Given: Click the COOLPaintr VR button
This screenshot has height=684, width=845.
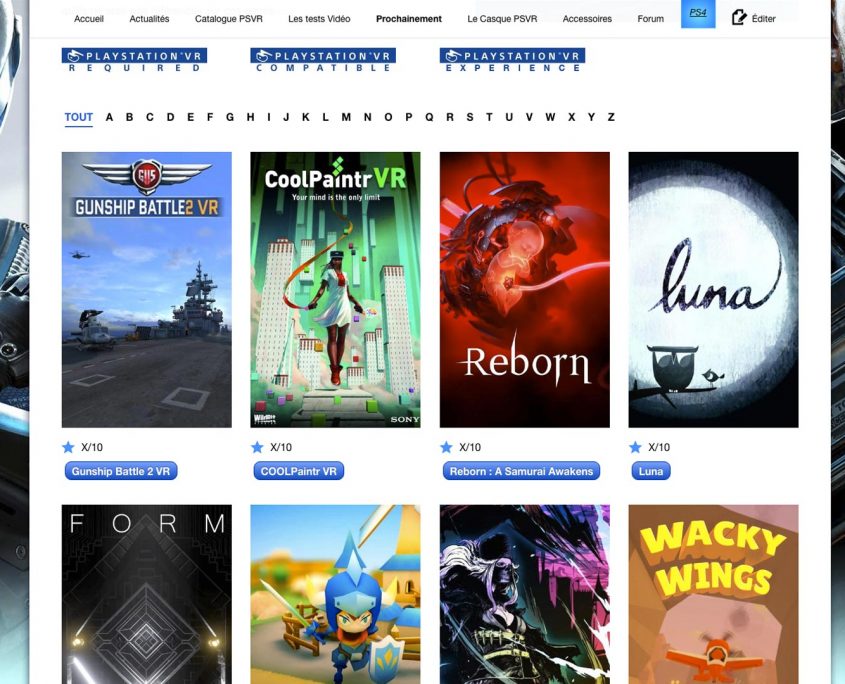Looking at the screenshot, I should [299, 471].
